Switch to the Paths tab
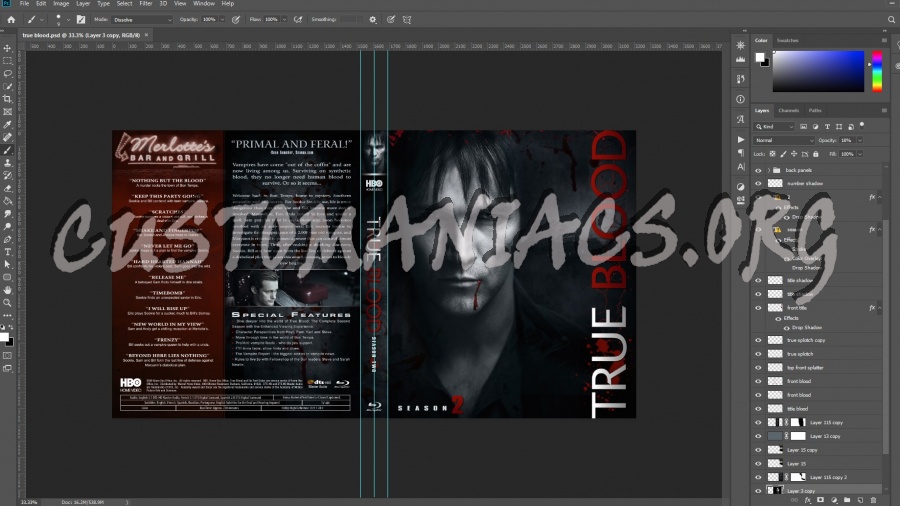This screenshot has width=900, height=506. pyautogui.click(x=815, y=111)
